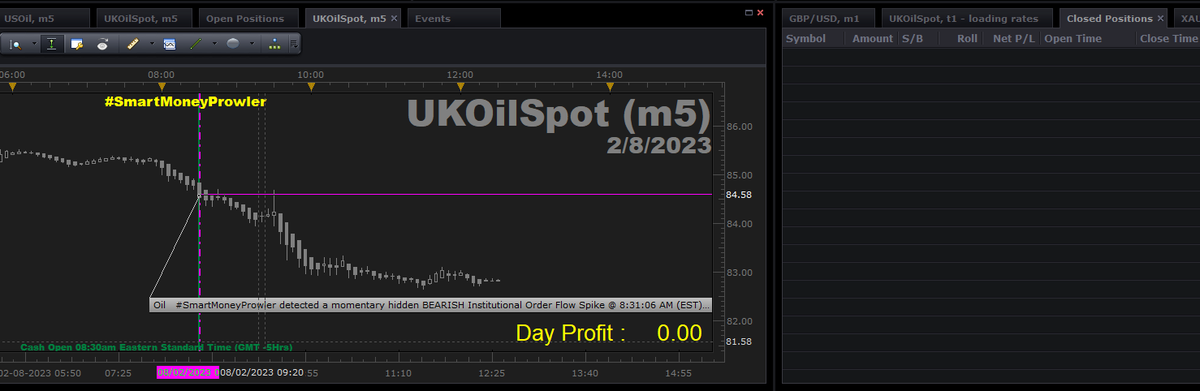The height and width of the screenshot is (391, 1200).
Task: Click the #SmartMoneyProwler yellow label
Action: 185,101
